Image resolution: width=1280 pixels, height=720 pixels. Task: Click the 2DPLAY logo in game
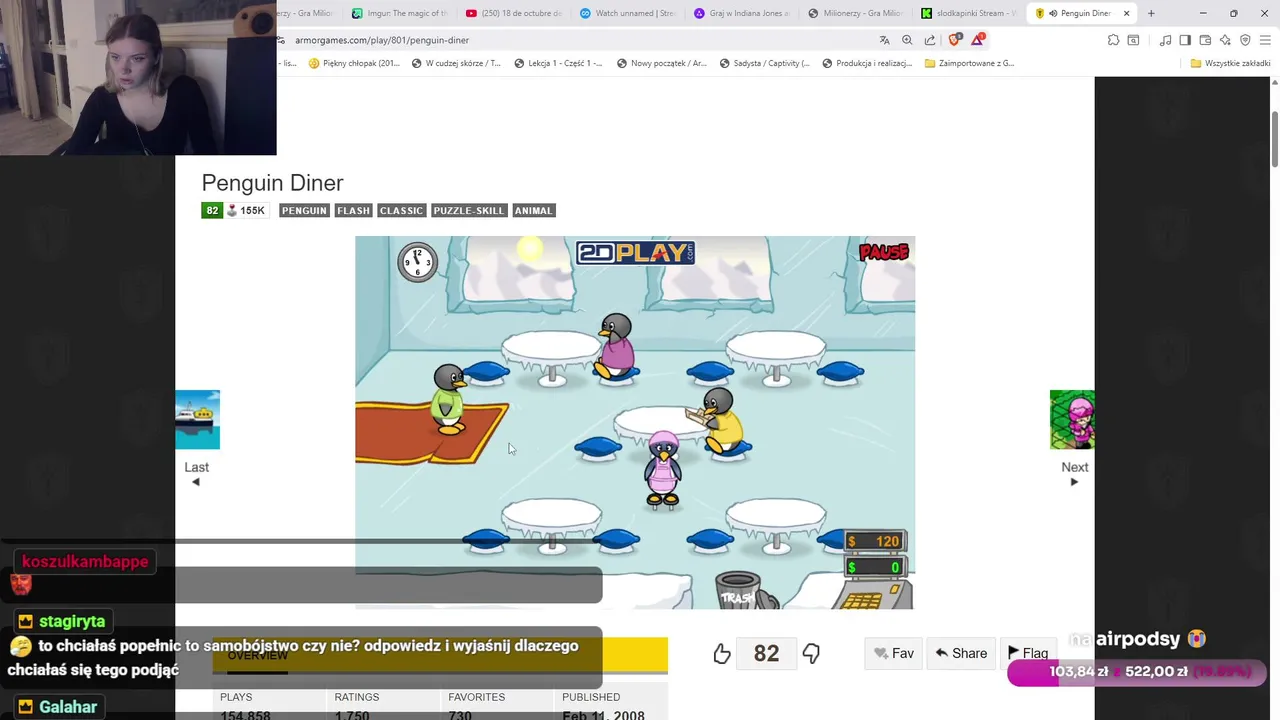tap(635, 253)
